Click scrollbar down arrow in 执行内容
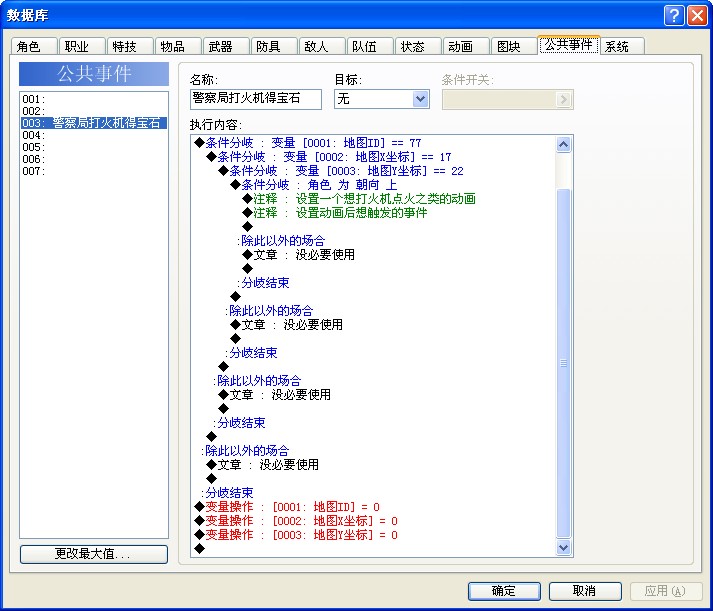This screenshot has width=713, height=611. coord(563,547)
